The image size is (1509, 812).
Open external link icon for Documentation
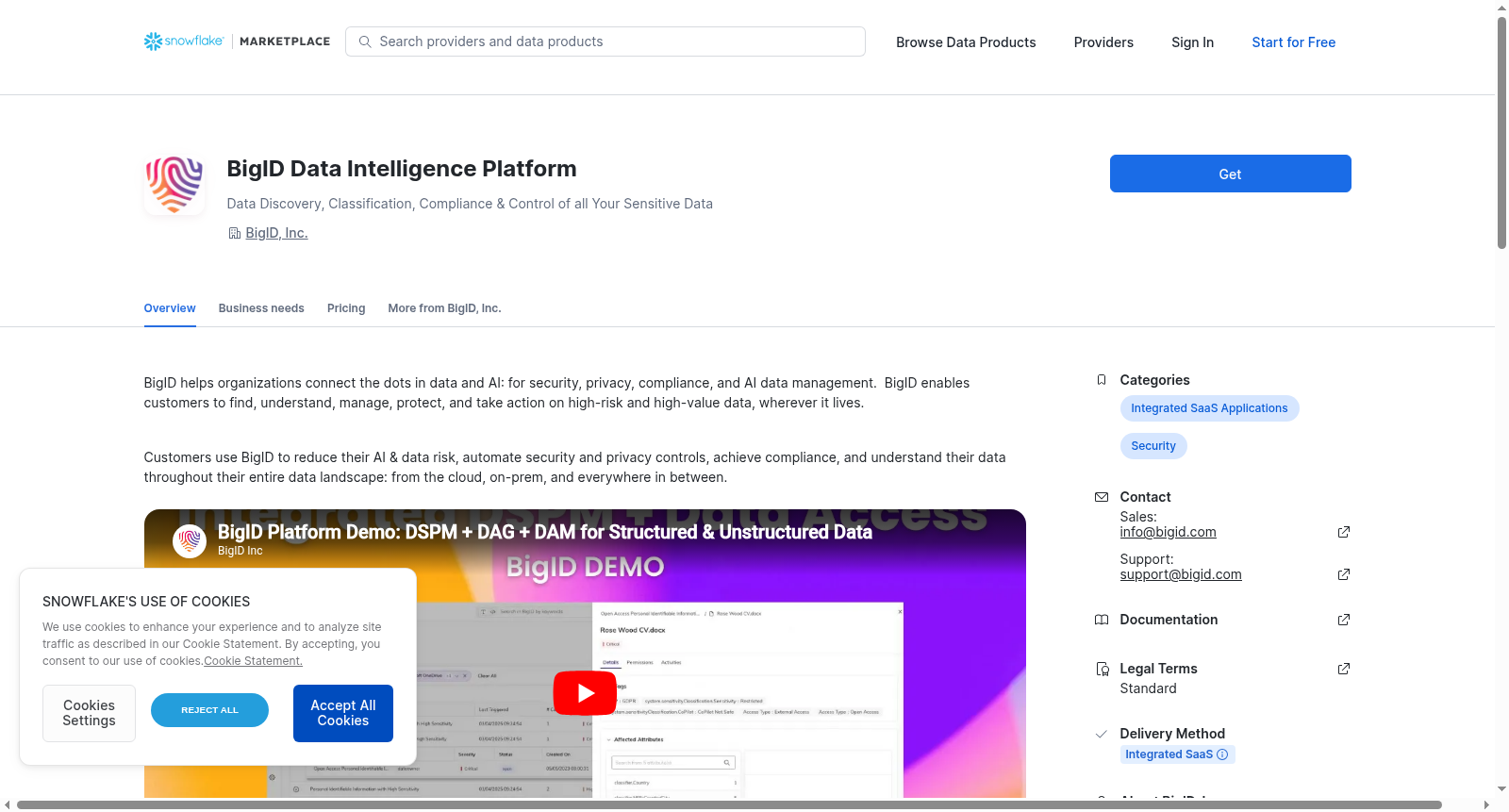tap(1344, 620)
